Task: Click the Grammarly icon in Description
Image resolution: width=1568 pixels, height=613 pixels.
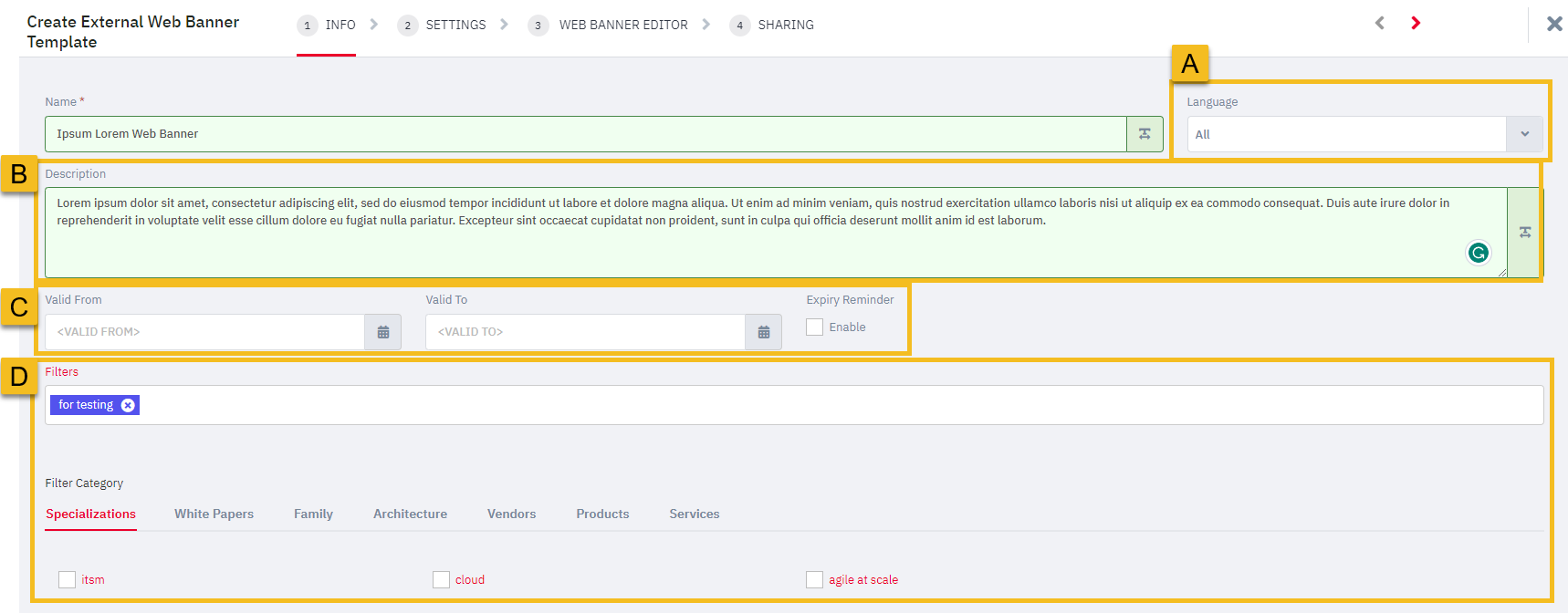Action: click(x=1478, y=253)
